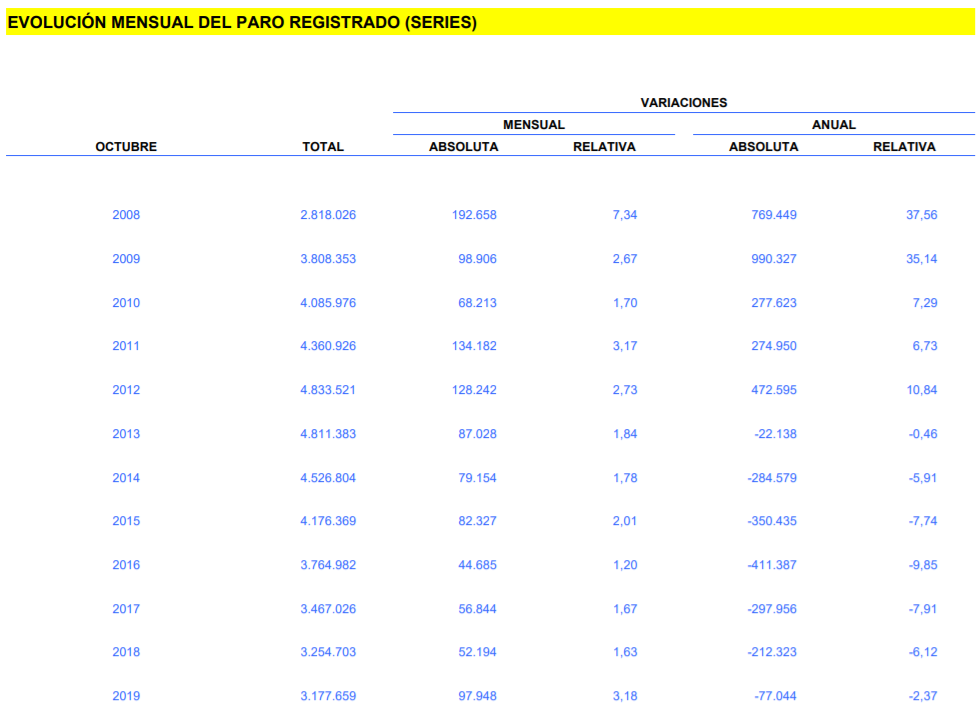Click the total value 3.808.353
Image resolution: width=980 pixels, height=709 pixels.
pyautogui.click(x=328, y=259)
